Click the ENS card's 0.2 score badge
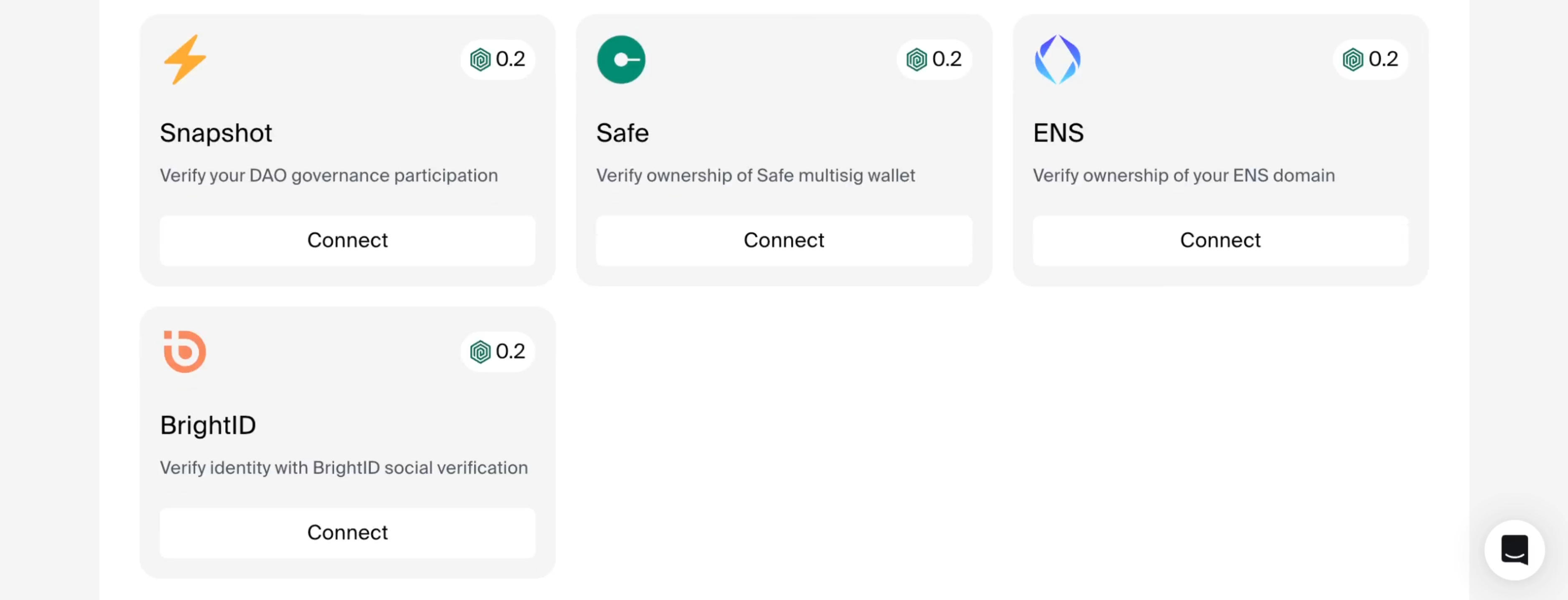Image resolution: width=1568 pixels, height=600 pixels. [1370, 60]
